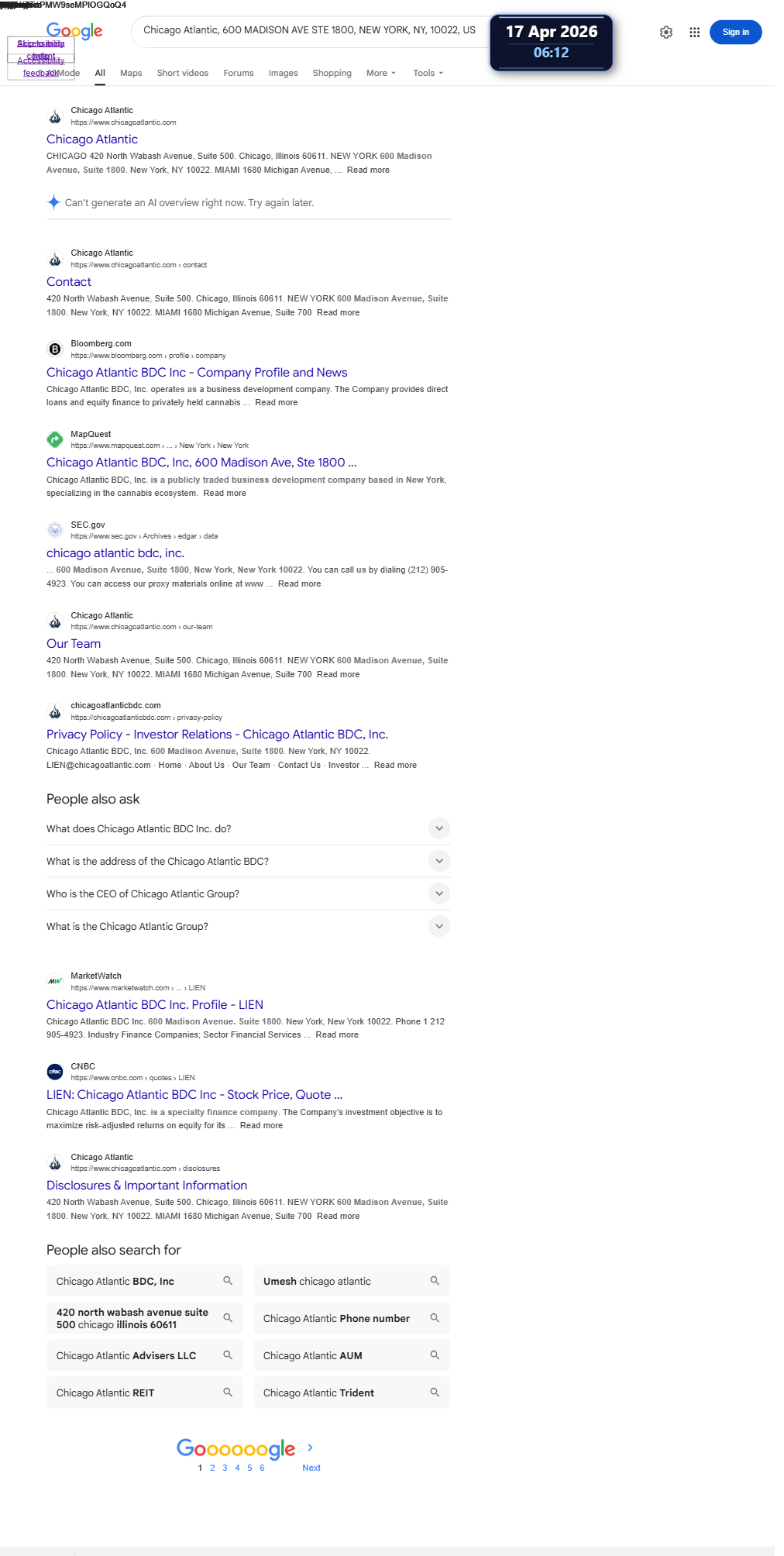Click the MapQuest result favicon

[55, 439]
